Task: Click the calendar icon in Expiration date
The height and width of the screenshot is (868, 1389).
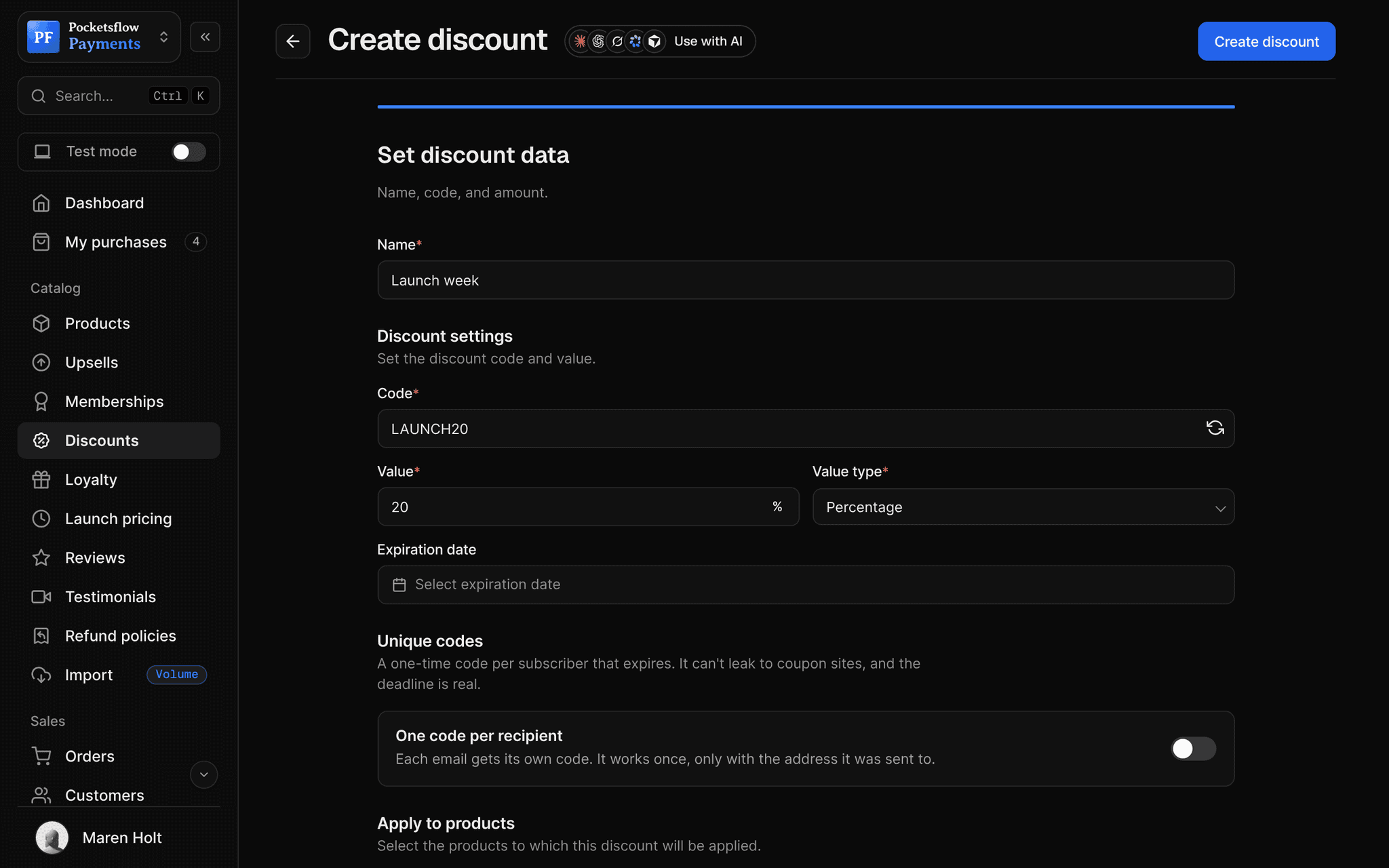Action: coord(399,585)
